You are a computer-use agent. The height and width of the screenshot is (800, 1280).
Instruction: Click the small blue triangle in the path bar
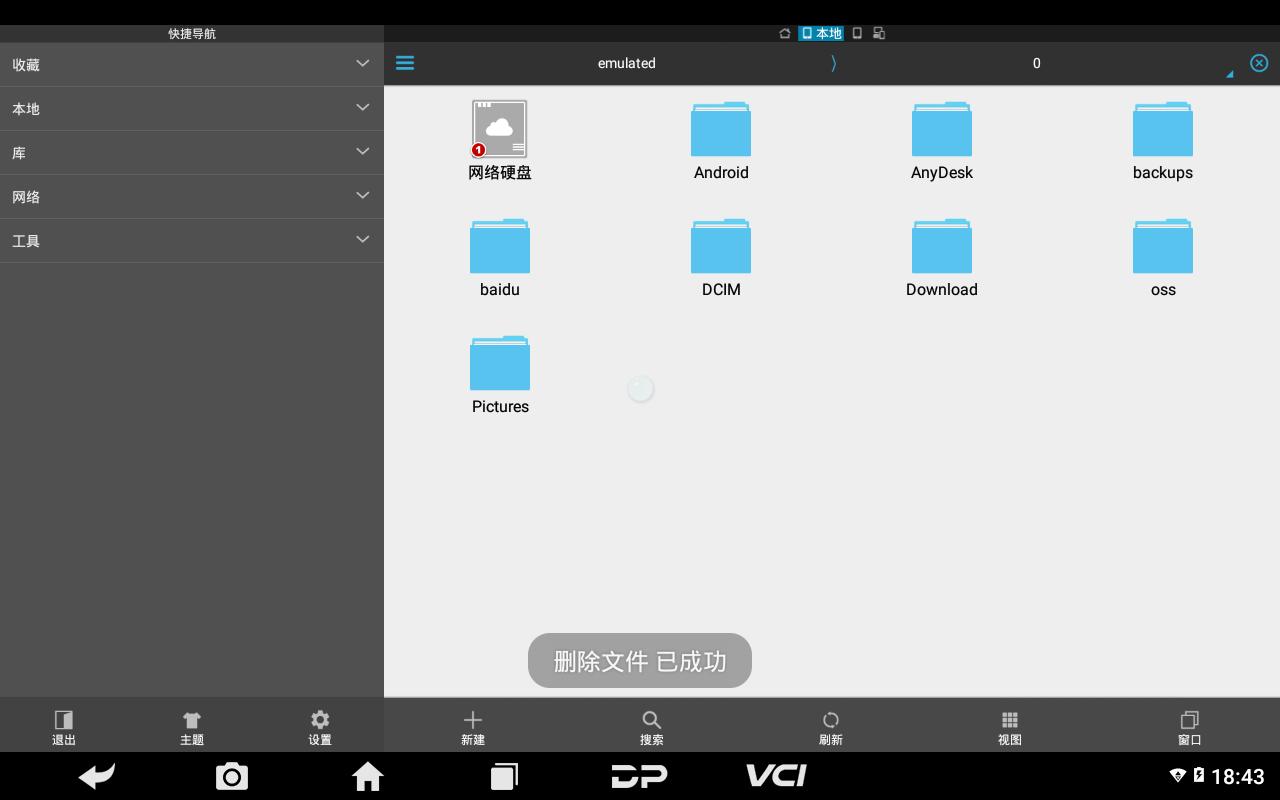tap(1229, 74)
